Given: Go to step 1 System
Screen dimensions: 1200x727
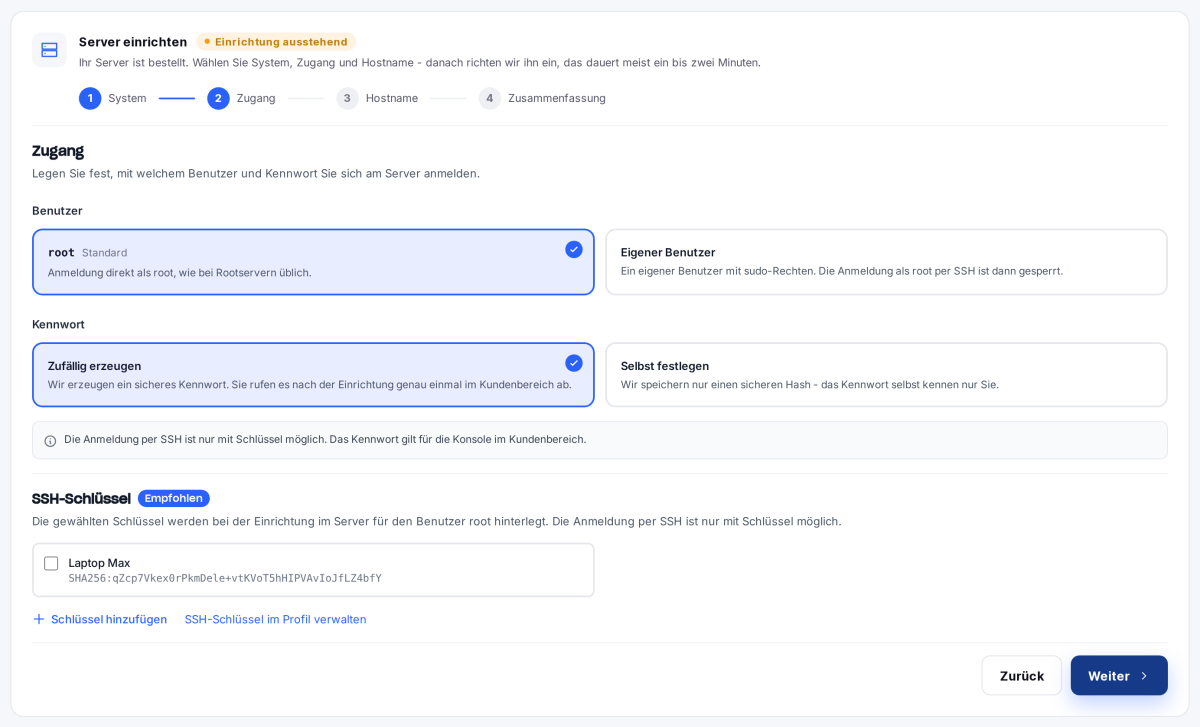Looking at the screenshot, I should pyautogui.click(x=113, y=98).
